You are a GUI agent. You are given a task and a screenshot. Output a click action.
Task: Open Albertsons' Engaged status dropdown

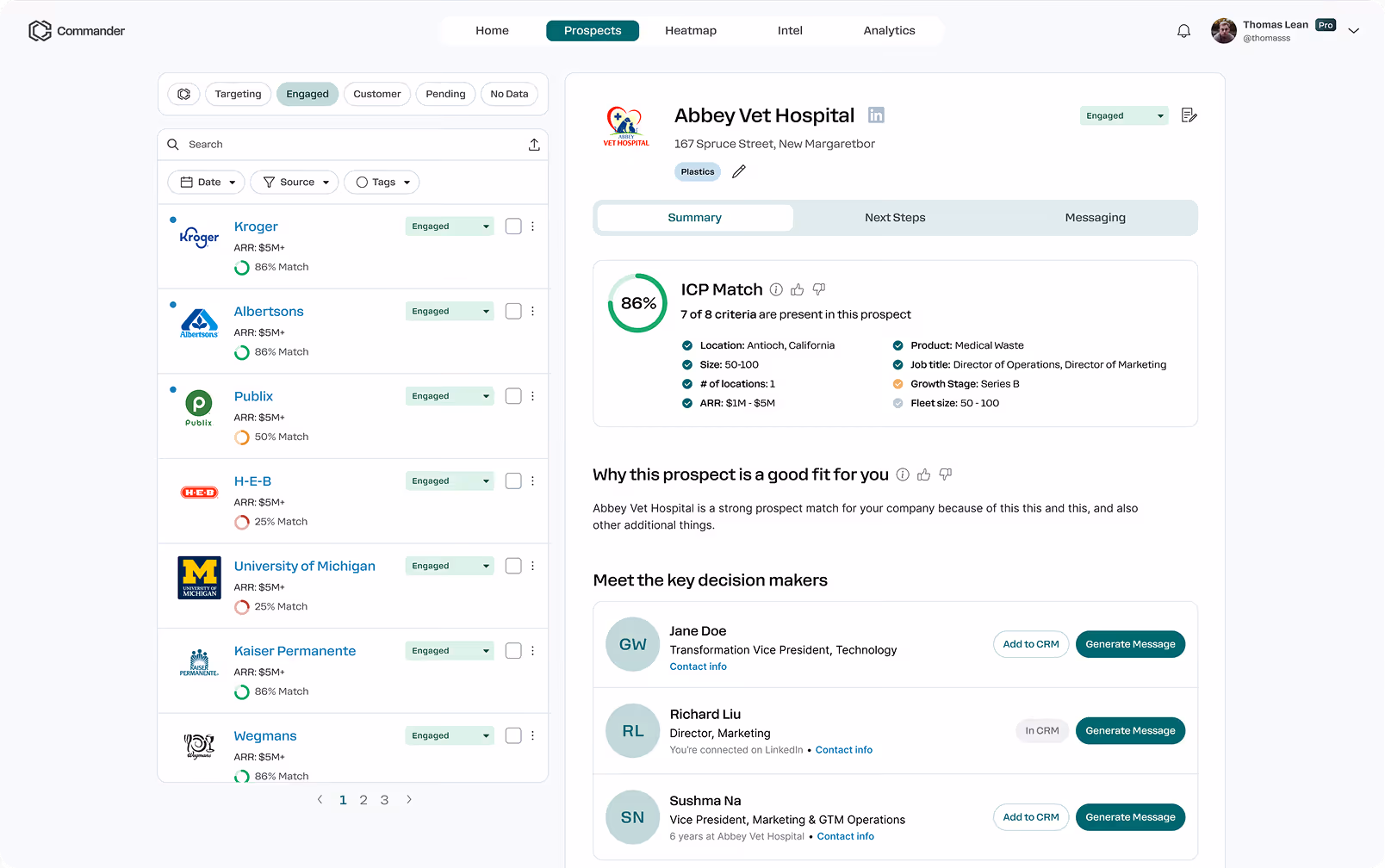[x=450, y=311]
